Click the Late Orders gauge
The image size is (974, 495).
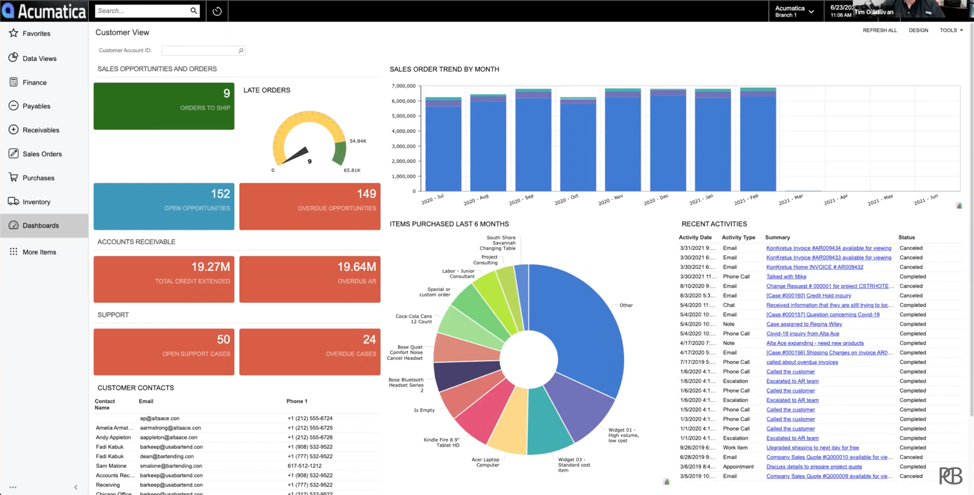tap(309, 140)
